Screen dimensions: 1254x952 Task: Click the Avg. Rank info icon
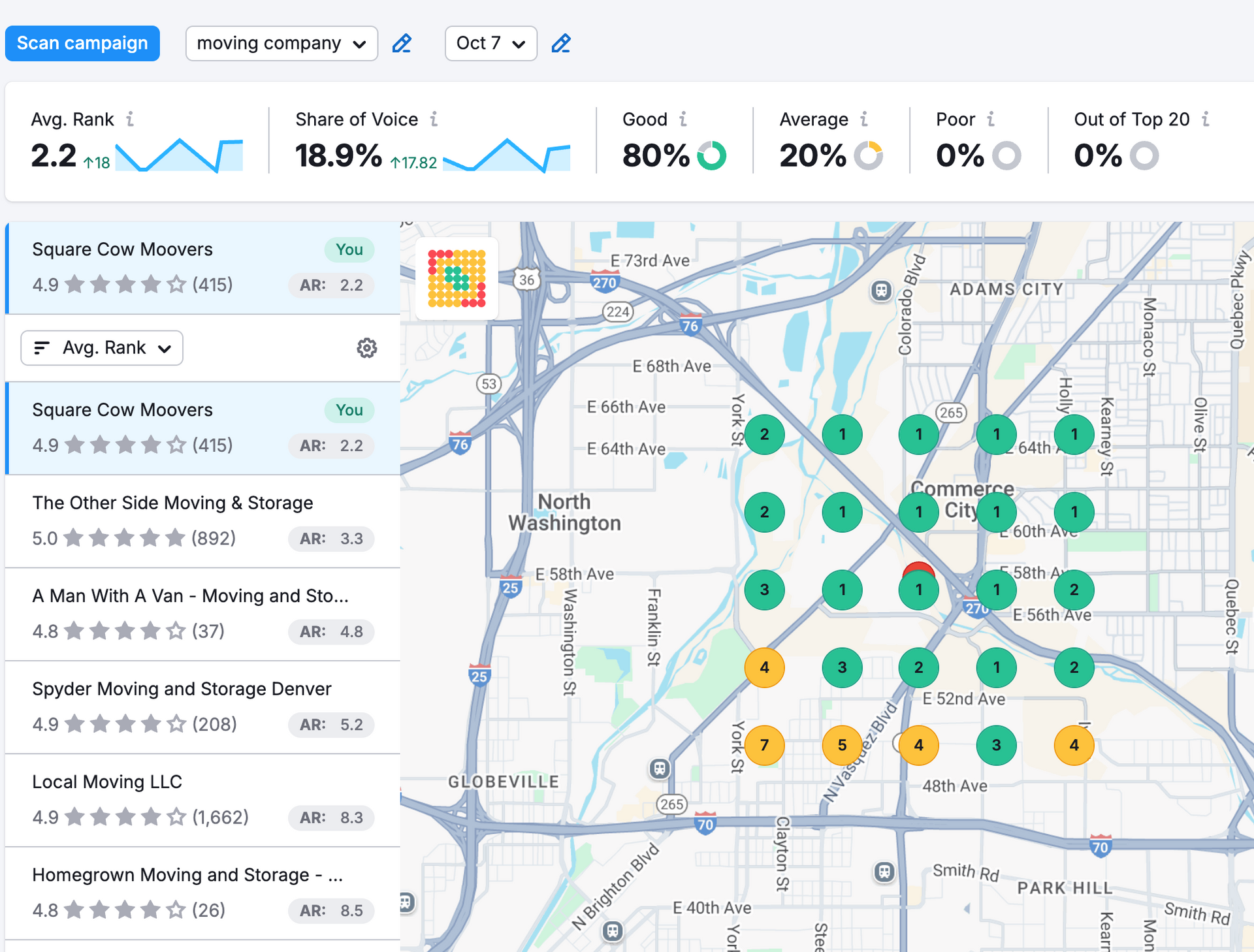[130, 119]
